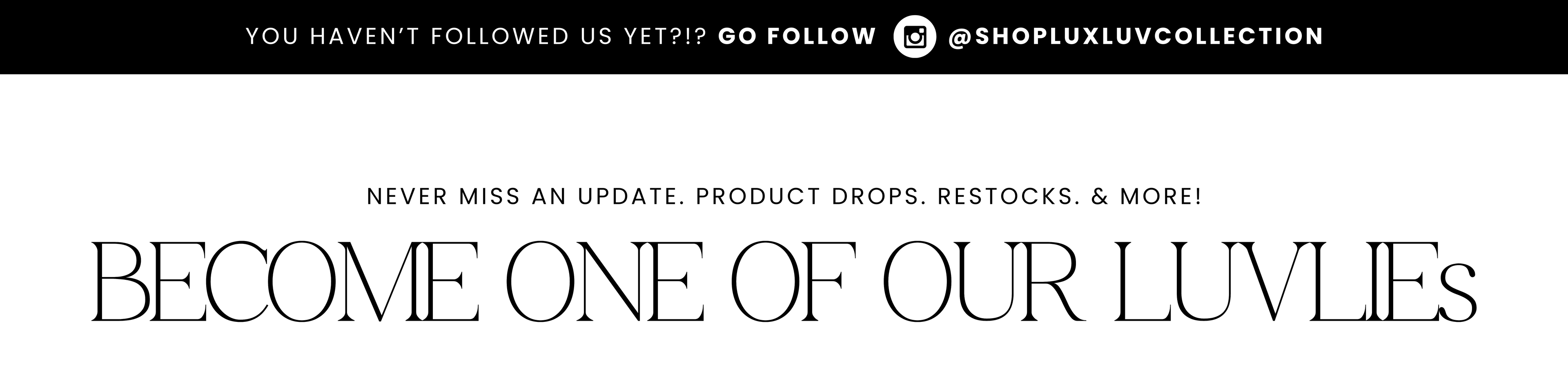Open the @SHOPLUXLUVCOLLECTION Instagram handle

(1135, 36)
